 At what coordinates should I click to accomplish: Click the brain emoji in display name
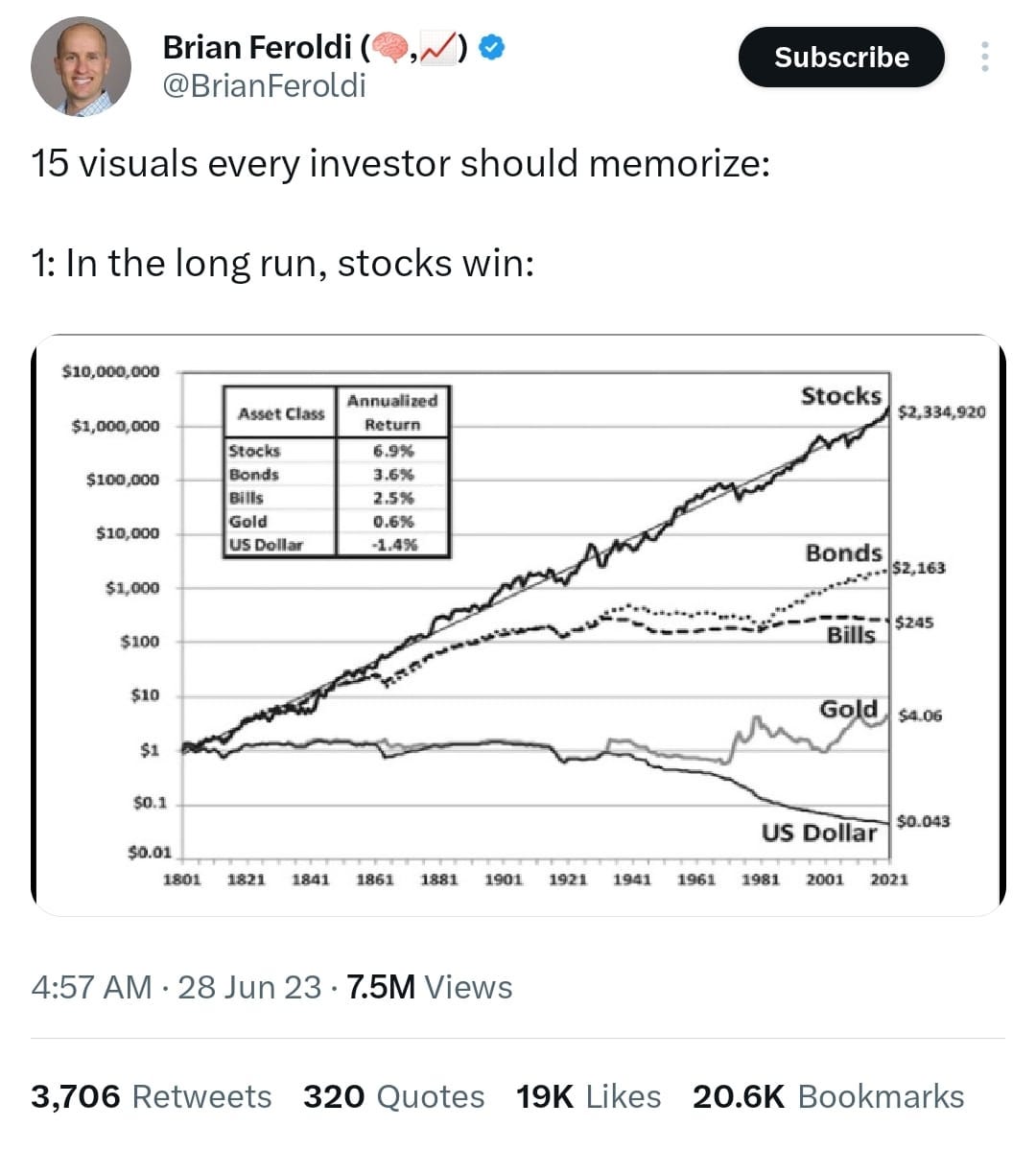click(390, 48)
